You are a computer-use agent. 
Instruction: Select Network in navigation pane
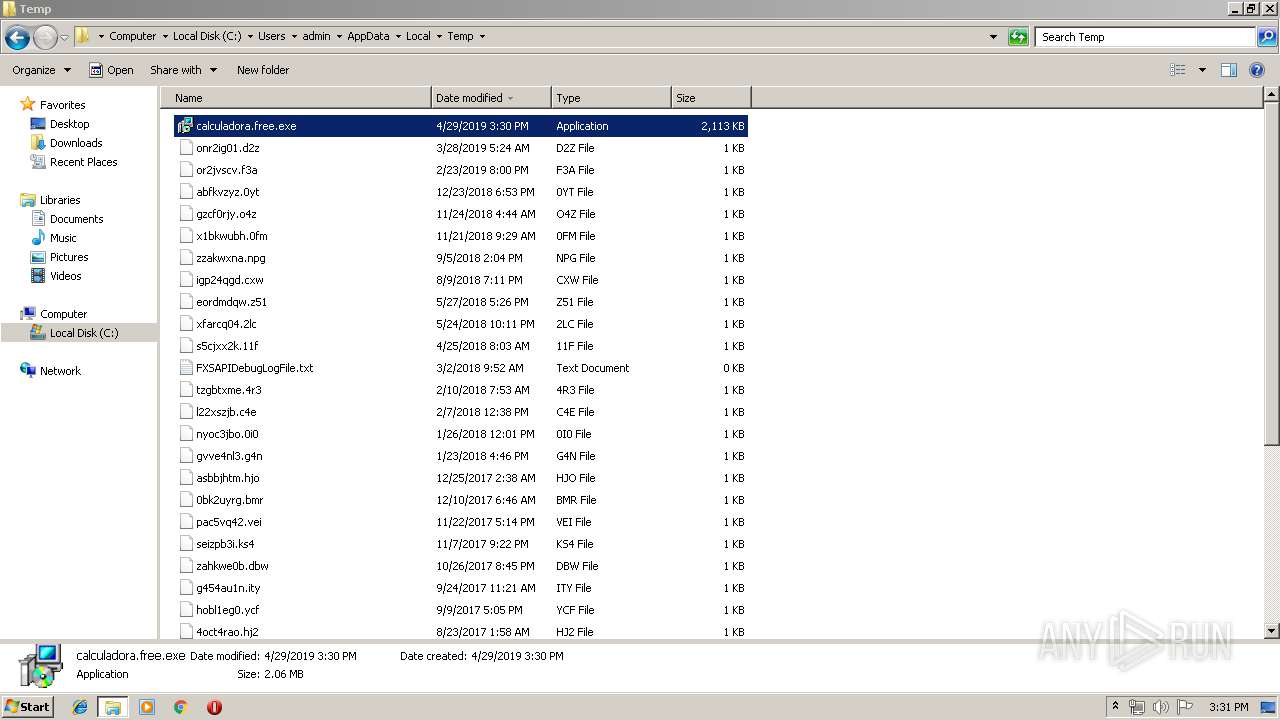point(60,371)
